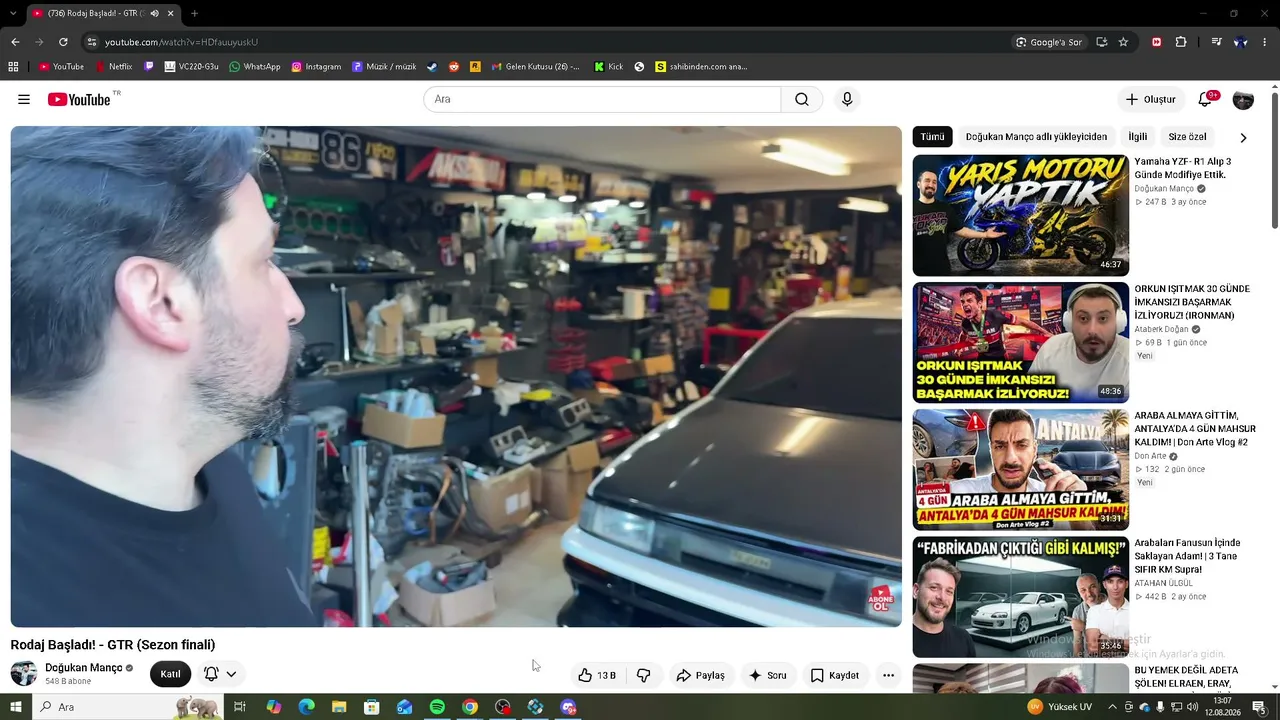Open the WhatsApp bookmark
This screenshot has height=720, width=1280.
[255, 67]
